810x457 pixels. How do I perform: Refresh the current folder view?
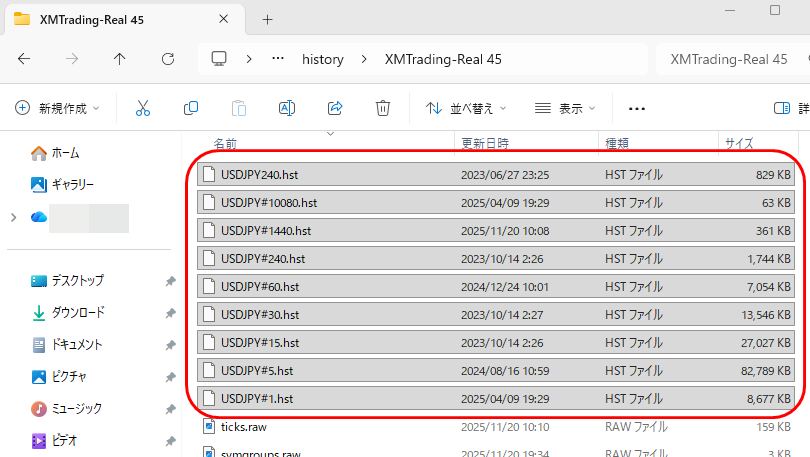[x=168, y=59]
